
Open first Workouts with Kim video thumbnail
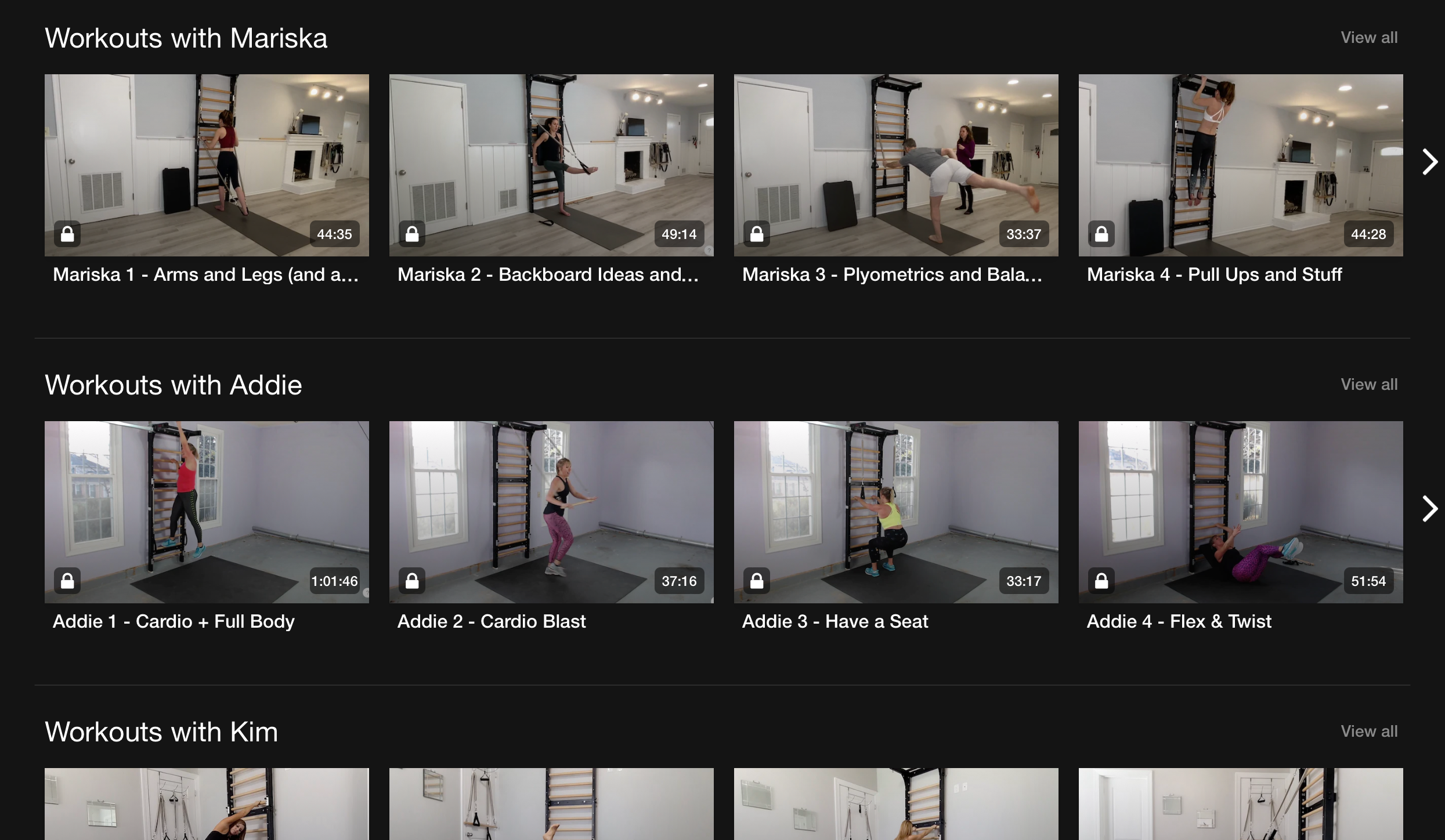[207, 804]
